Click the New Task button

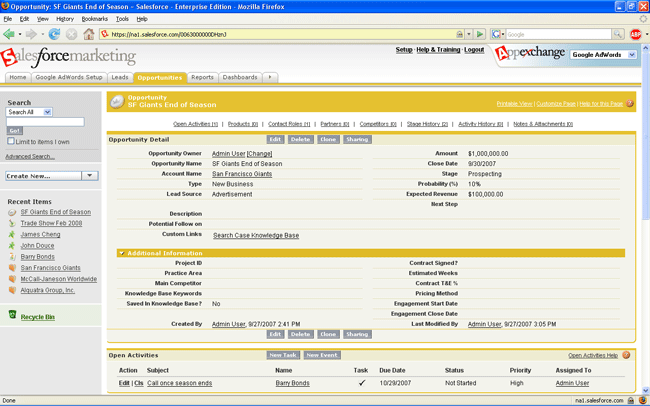[283, 355]
